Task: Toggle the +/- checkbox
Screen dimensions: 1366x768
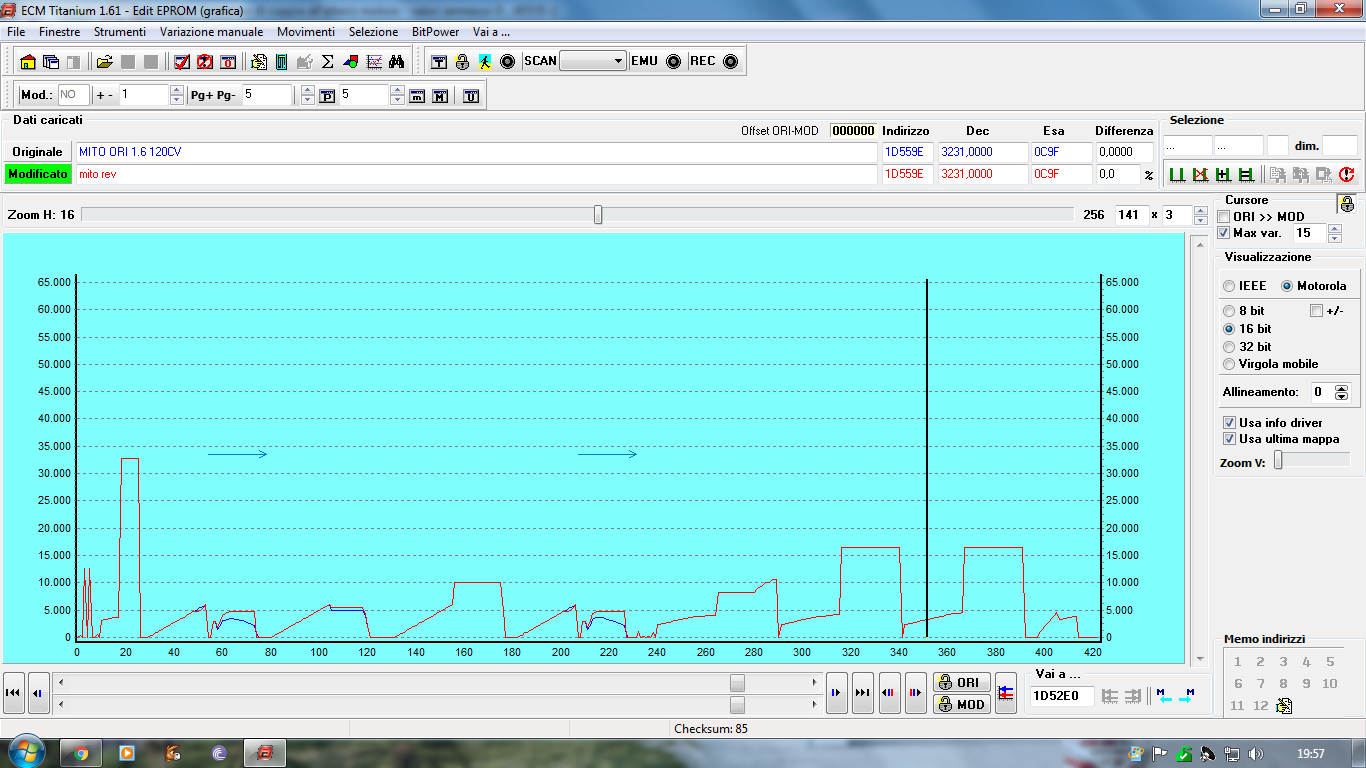Action: tap(1316, 311)
